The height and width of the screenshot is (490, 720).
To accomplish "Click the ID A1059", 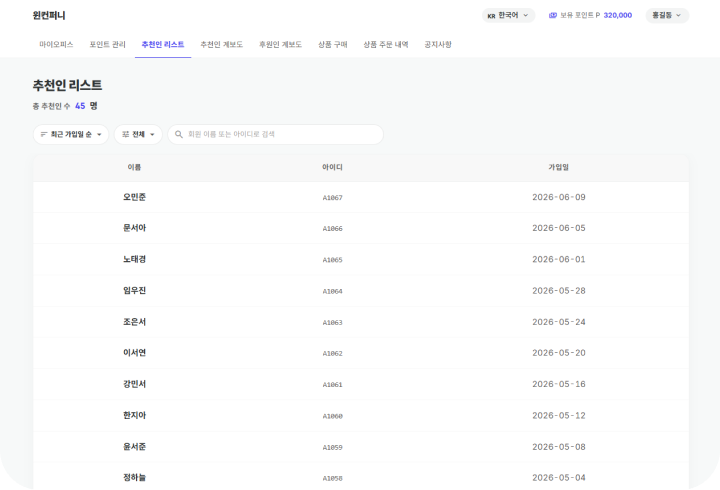I will pos(332,447).
